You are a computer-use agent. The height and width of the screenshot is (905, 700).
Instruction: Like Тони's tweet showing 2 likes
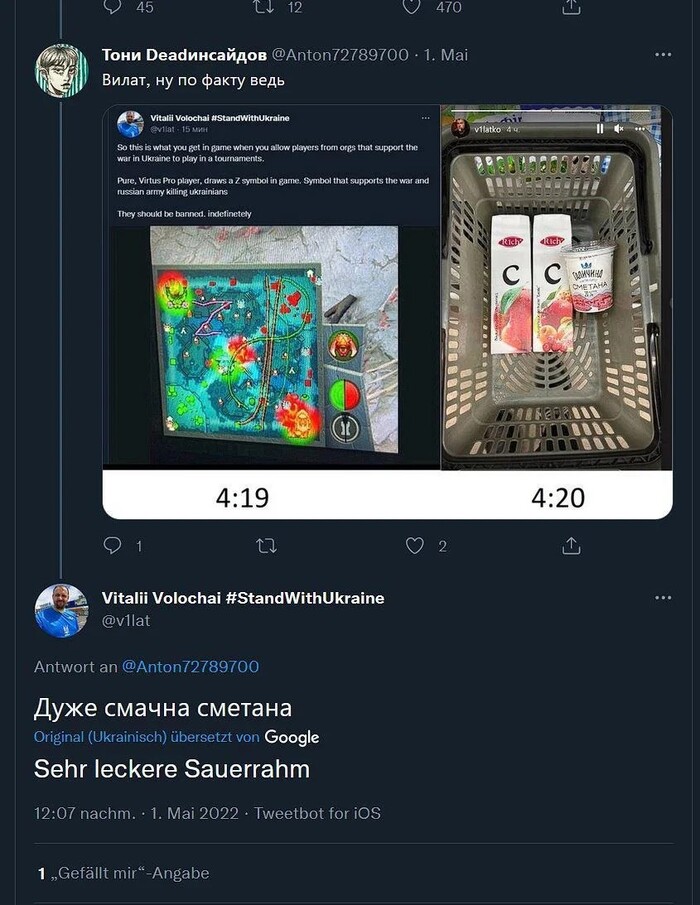pos(414,546)
